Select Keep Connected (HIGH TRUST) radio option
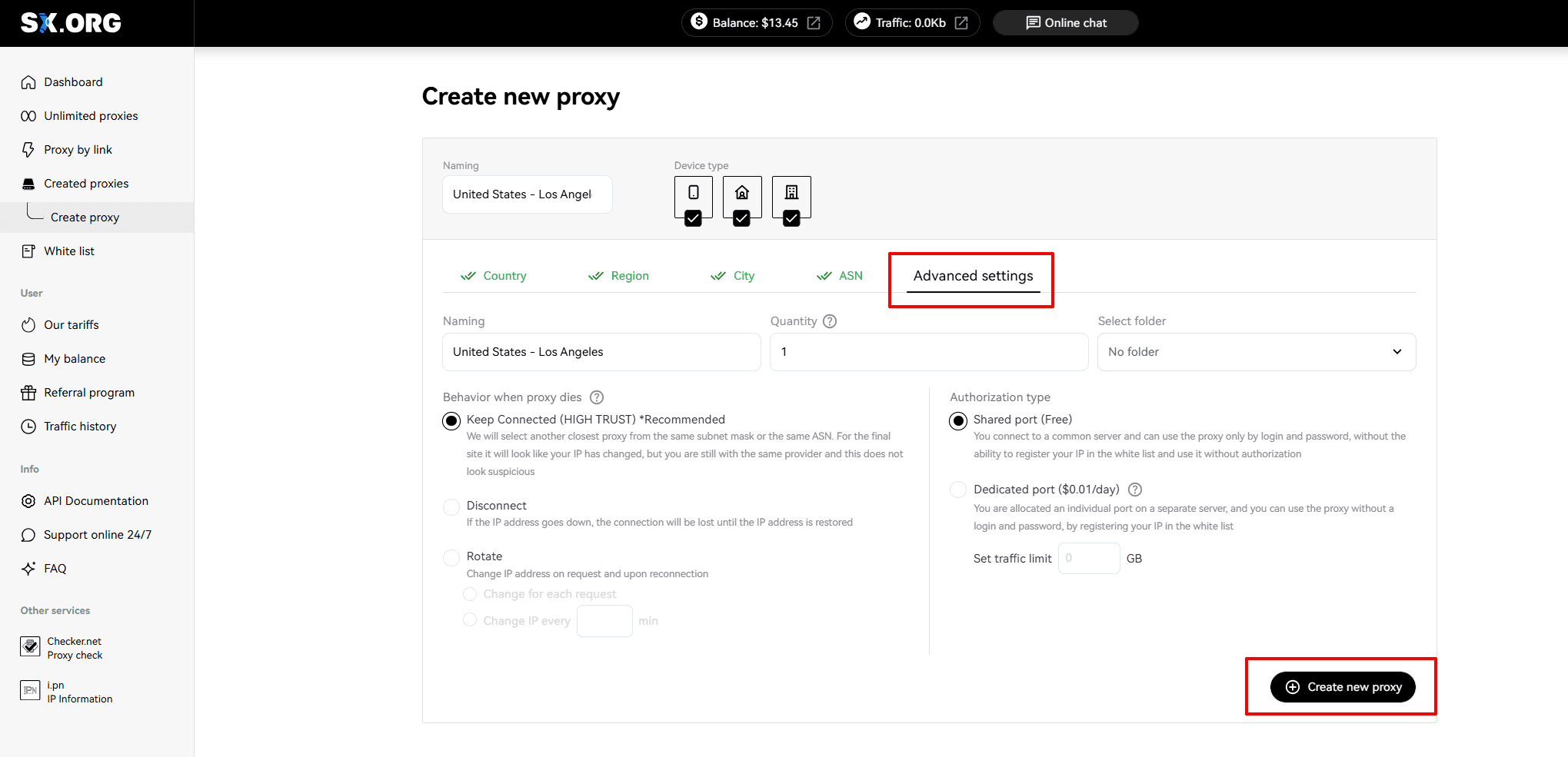This screenshot has width=1568, height=757. [x=451, y=421]
